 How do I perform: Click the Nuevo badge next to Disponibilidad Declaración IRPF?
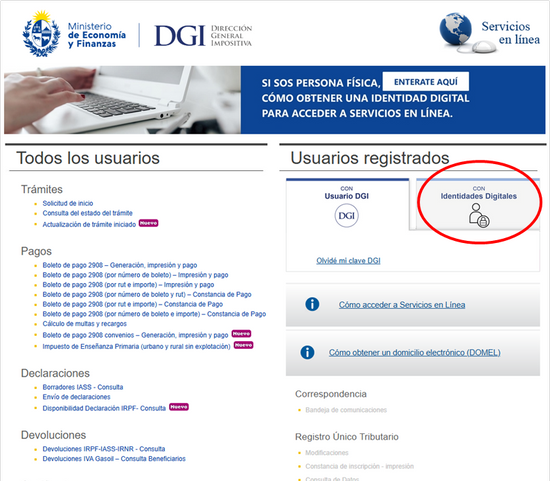tap(179, 407)
